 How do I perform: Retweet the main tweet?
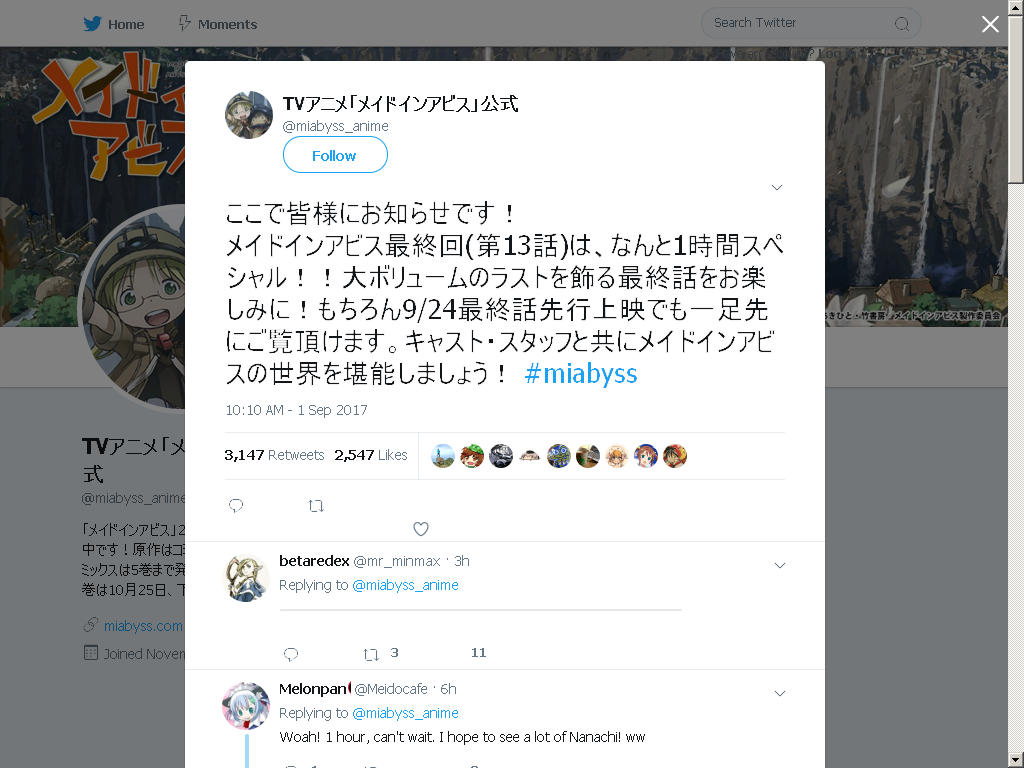(316, 505)
